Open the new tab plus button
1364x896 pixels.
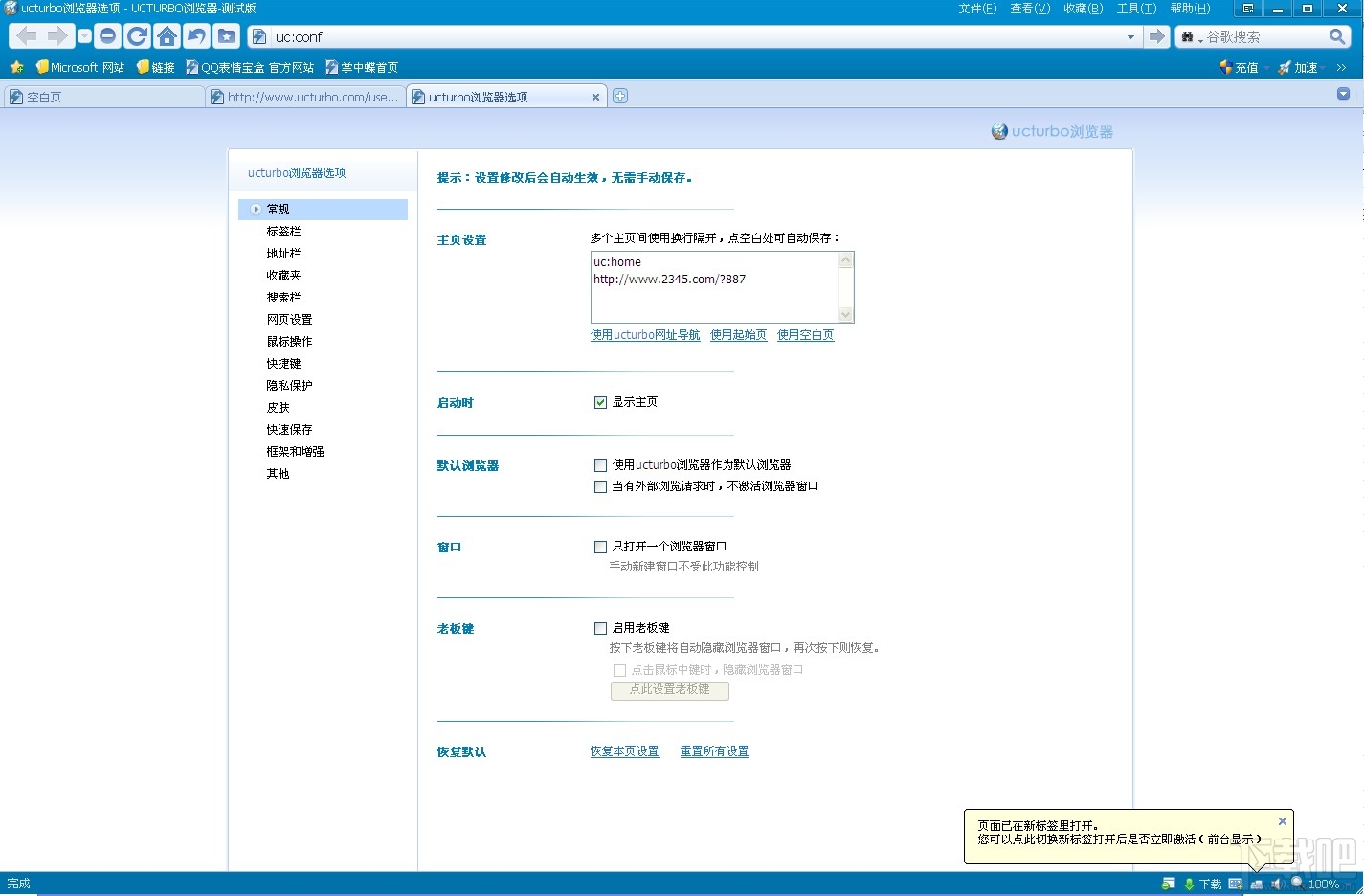coord(620,96)
